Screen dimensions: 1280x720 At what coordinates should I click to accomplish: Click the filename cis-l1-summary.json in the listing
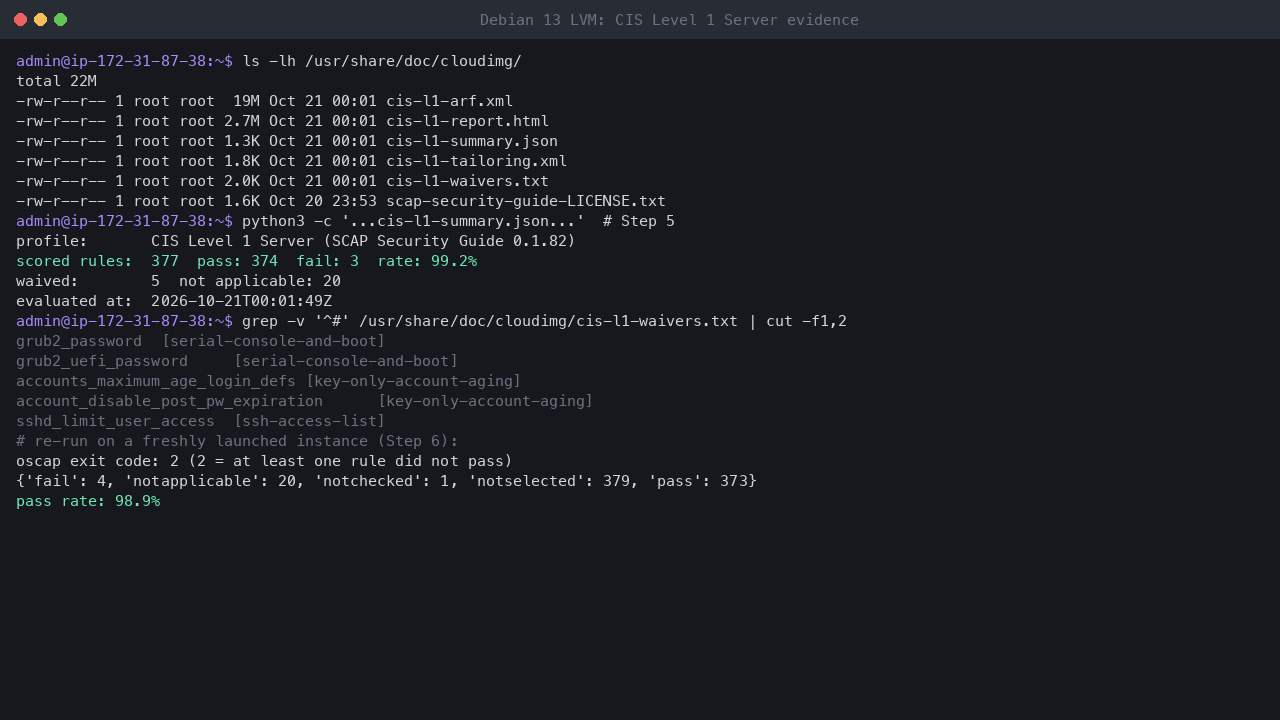[x=472, y=141]
